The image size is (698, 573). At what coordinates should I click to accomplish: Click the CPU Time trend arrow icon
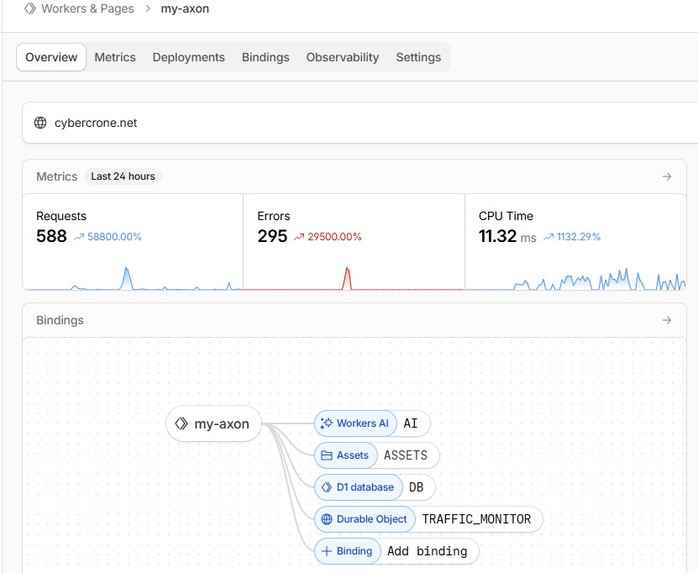pos(548,237)
